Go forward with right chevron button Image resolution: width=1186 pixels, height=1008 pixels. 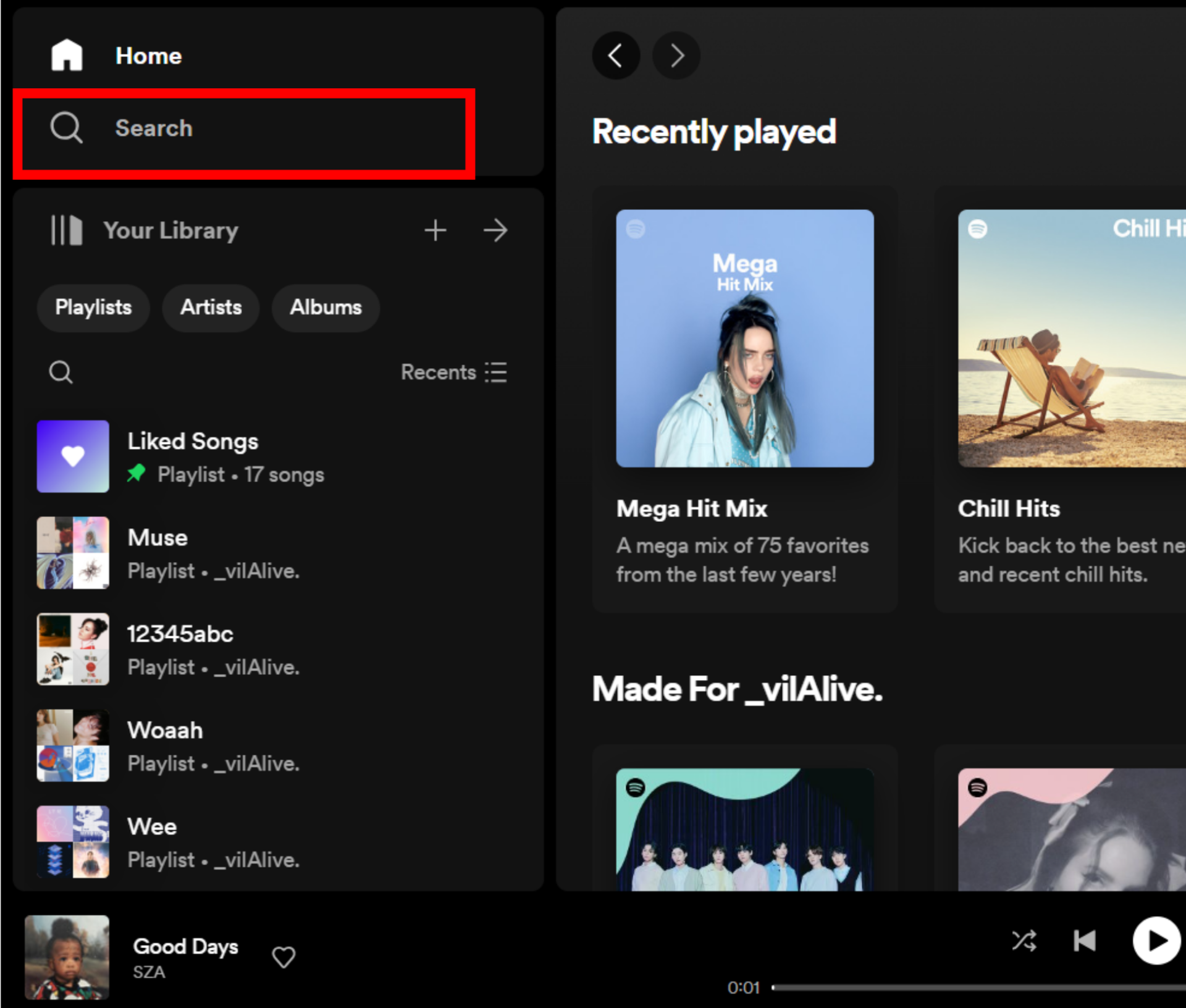(x=676, y=56)
